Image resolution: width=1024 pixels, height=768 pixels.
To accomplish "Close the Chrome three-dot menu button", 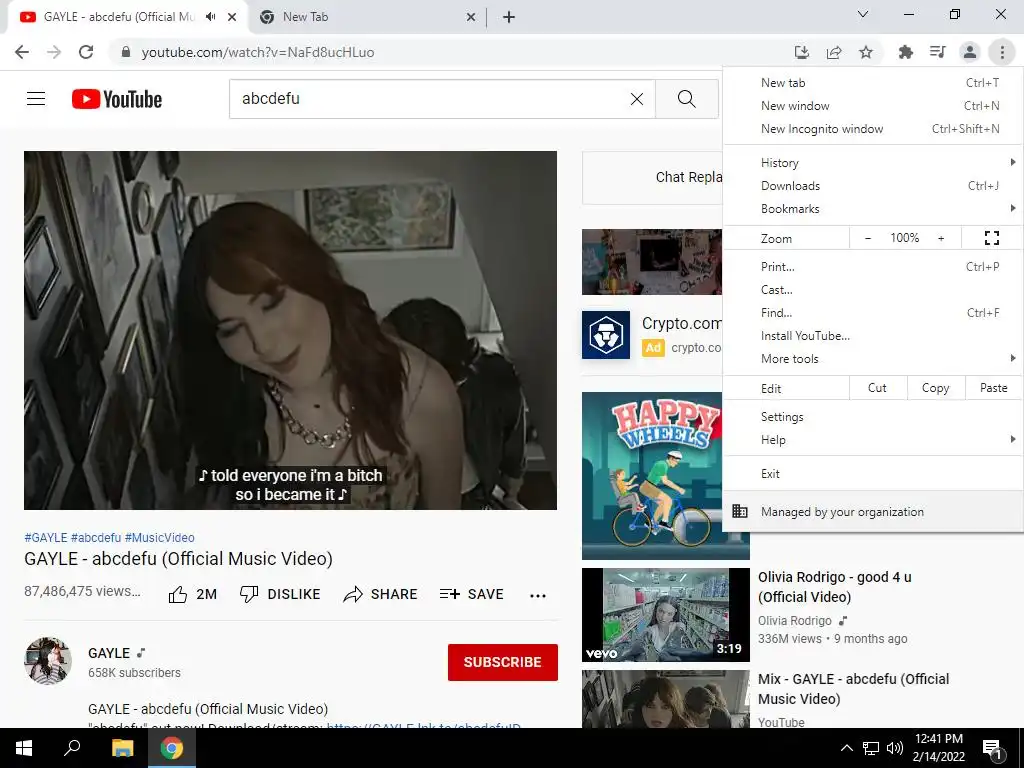I will 1002,52.
